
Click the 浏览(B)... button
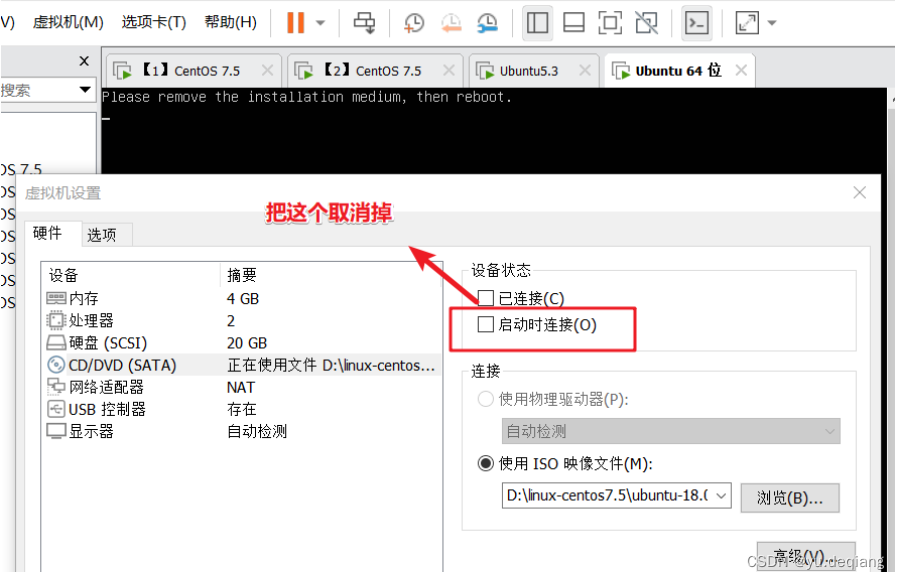(x=790, y=498)
